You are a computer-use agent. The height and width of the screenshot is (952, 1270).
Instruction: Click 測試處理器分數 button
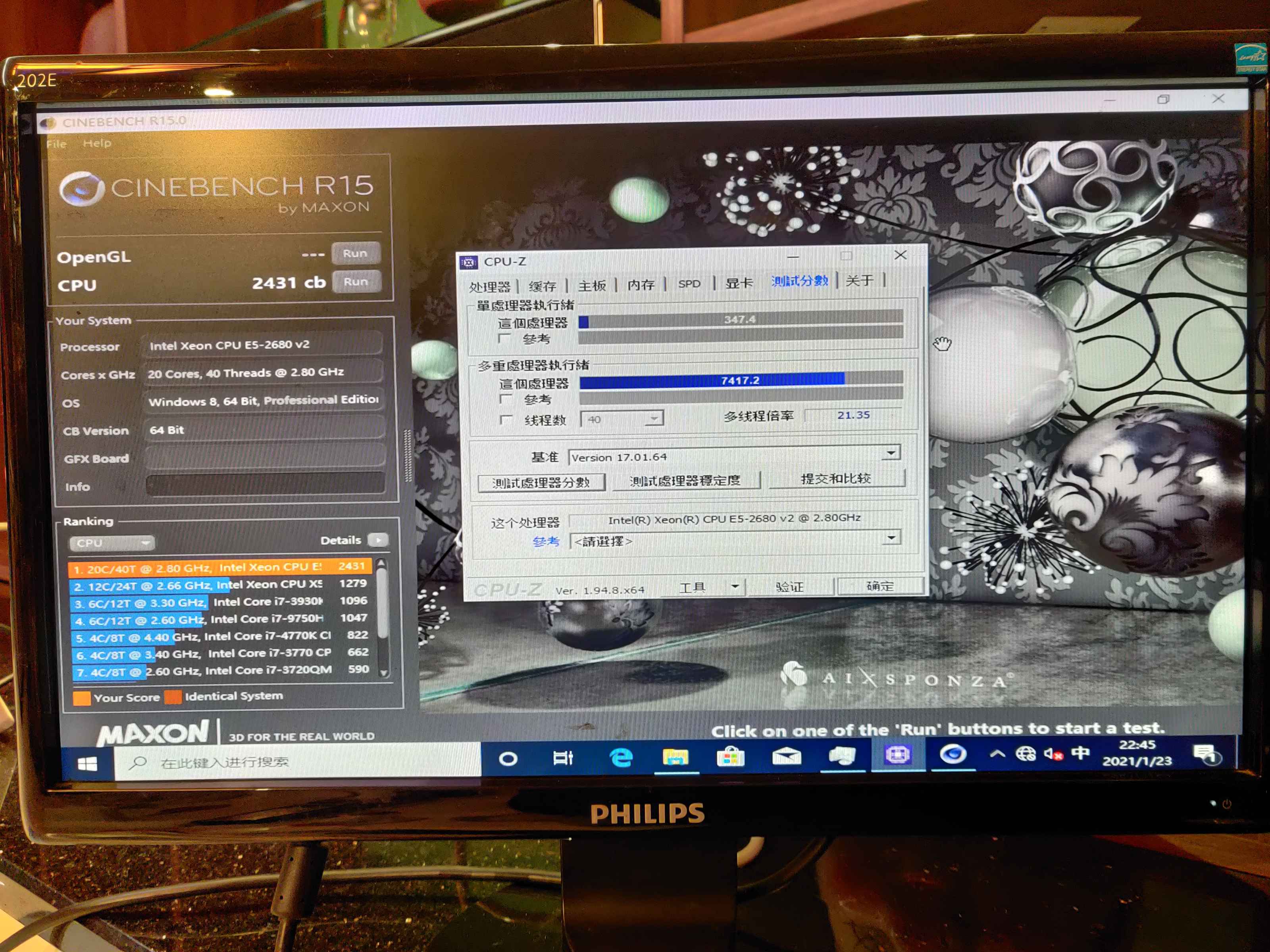[541, 483]
